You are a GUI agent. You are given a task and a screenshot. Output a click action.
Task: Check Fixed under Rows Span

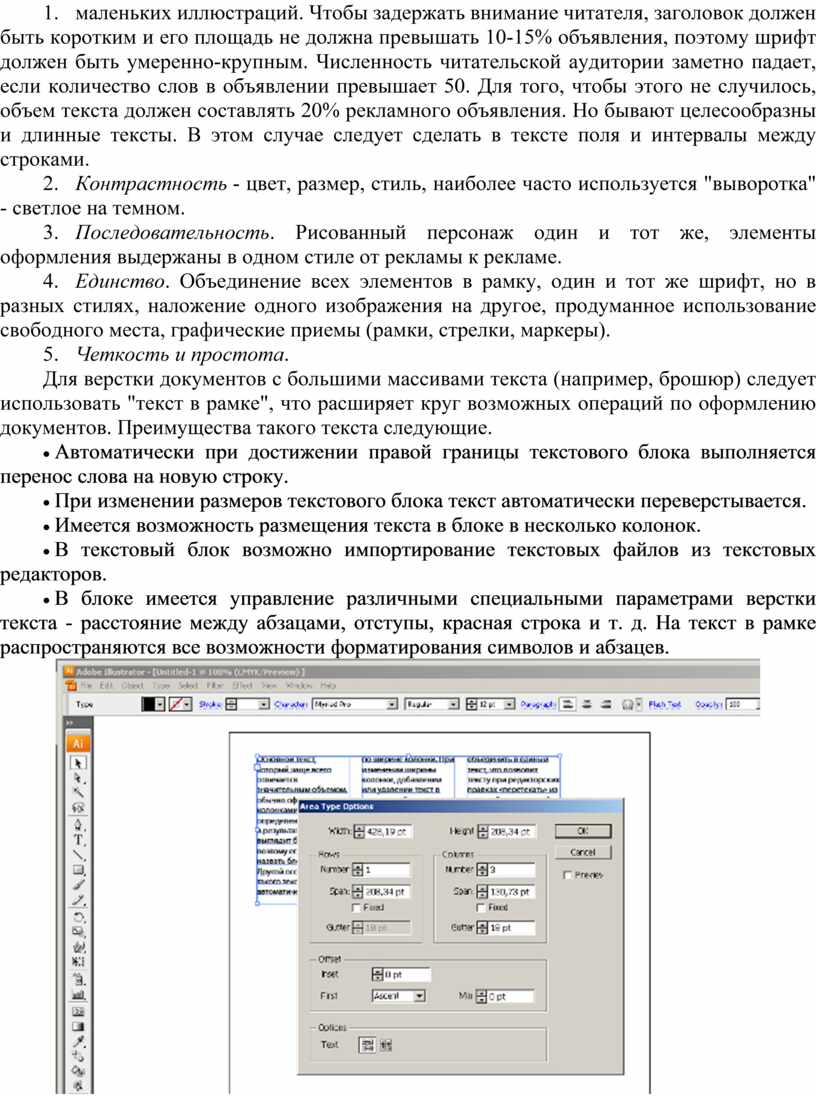tap(355, 907)
